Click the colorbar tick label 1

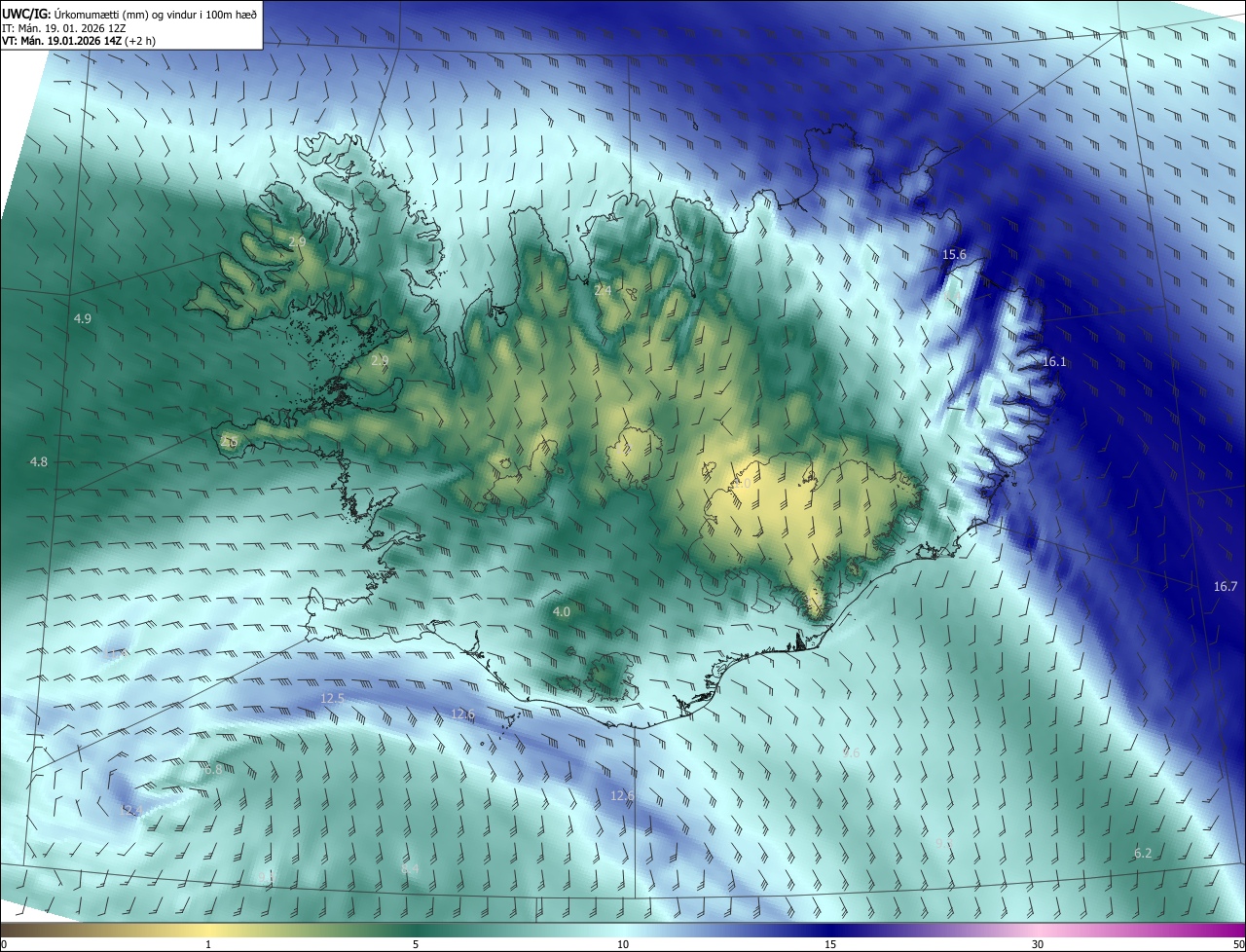(x=208, y=944)
